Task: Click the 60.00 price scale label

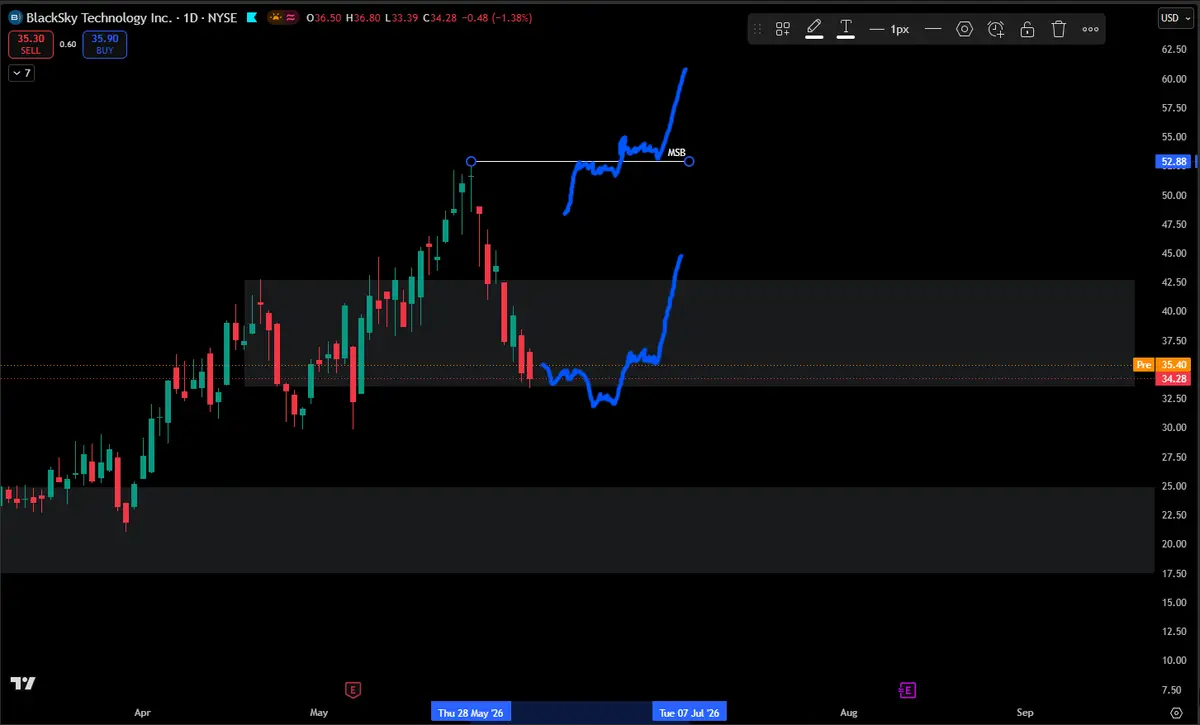Action: click(x=1173, y=78)
